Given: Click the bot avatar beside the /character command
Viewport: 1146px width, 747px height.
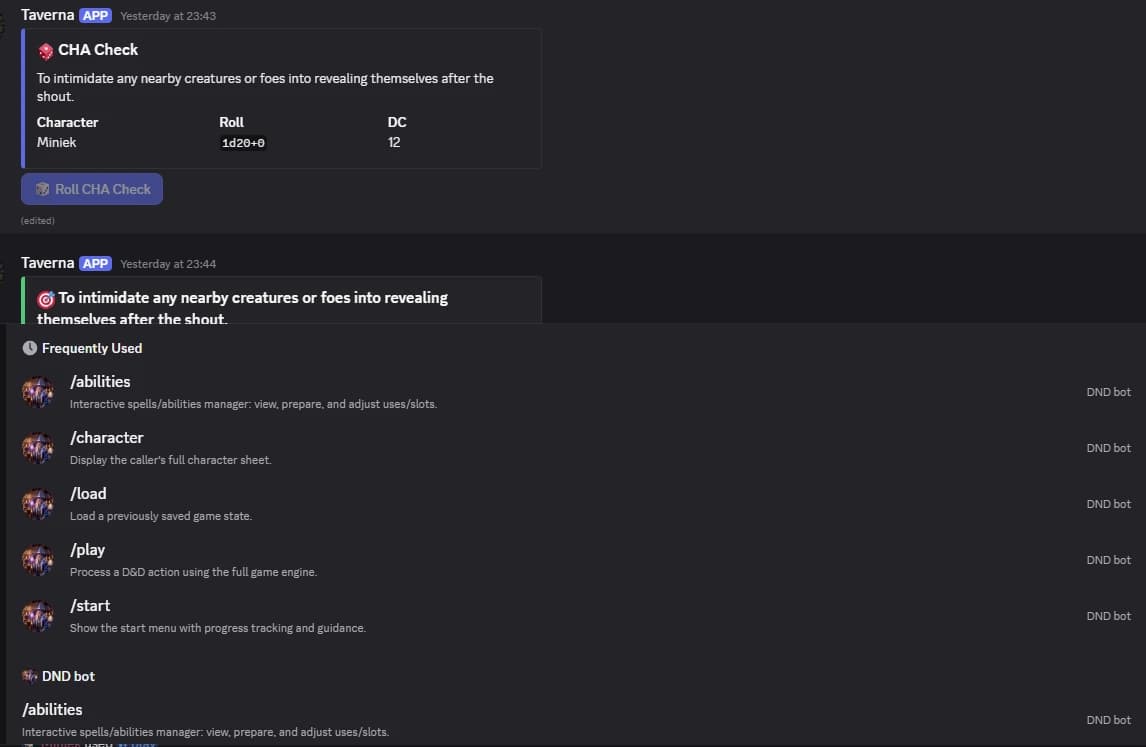Looking at the screenshot, I should [x=38, y=448].
